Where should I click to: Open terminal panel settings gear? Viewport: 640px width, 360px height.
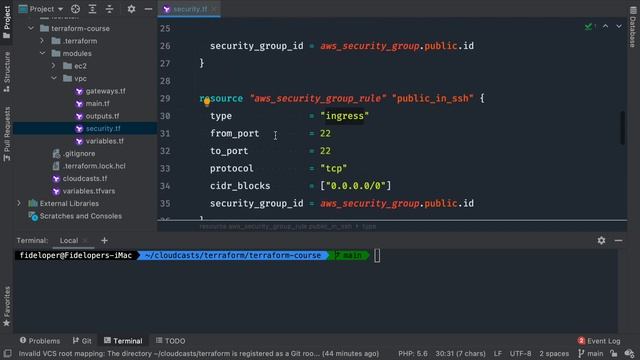(601, 240)
